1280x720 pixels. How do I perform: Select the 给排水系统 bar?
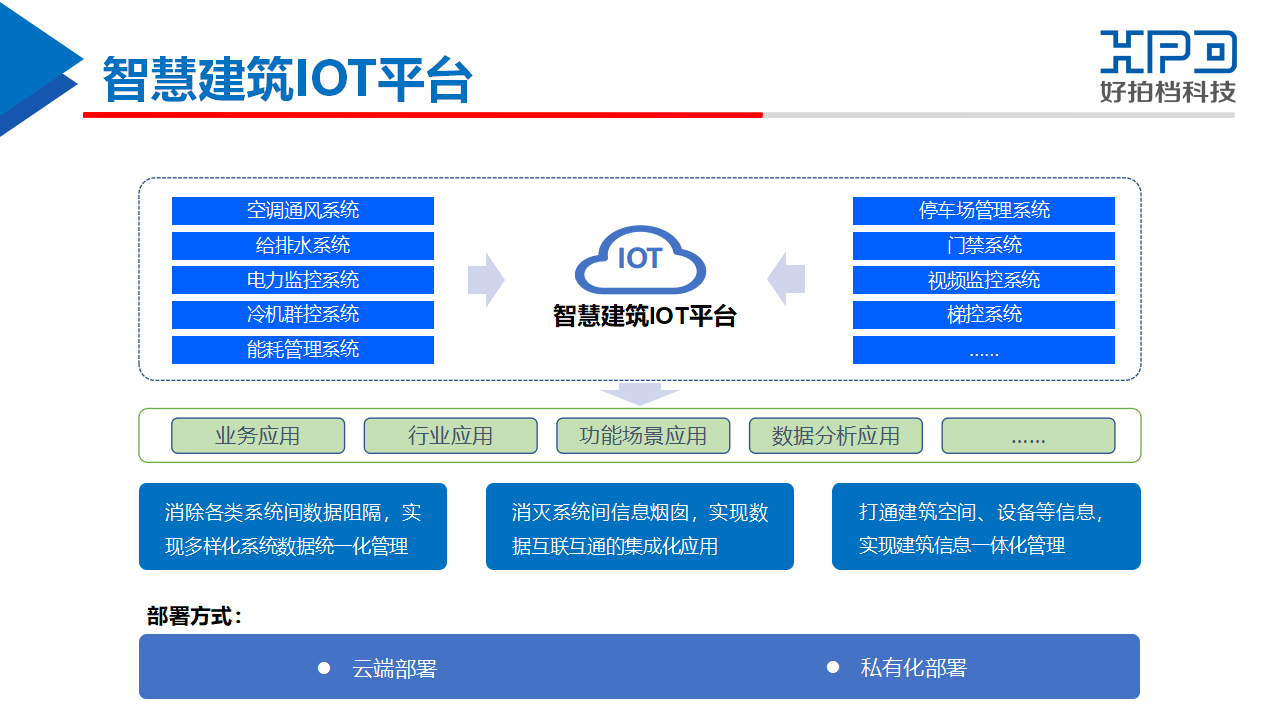point(303,246)
